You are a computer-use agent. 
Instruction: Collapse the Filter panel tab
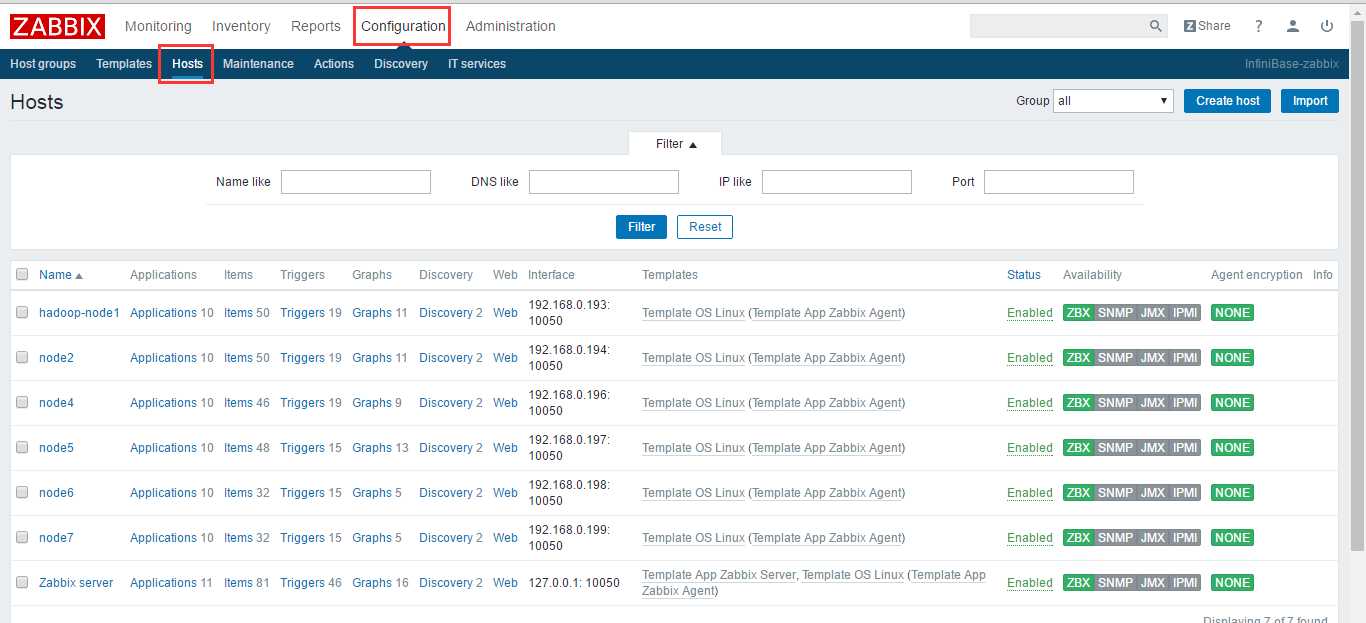coord(675,144)
